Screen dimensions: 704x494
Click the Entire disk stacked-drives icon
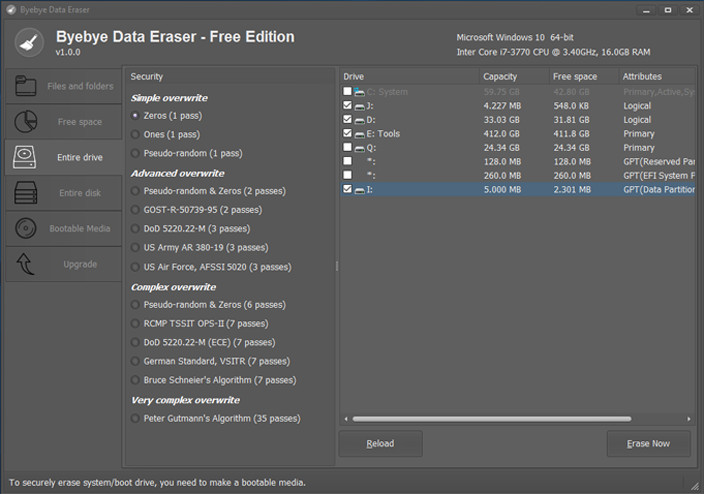tap(26, 193)
